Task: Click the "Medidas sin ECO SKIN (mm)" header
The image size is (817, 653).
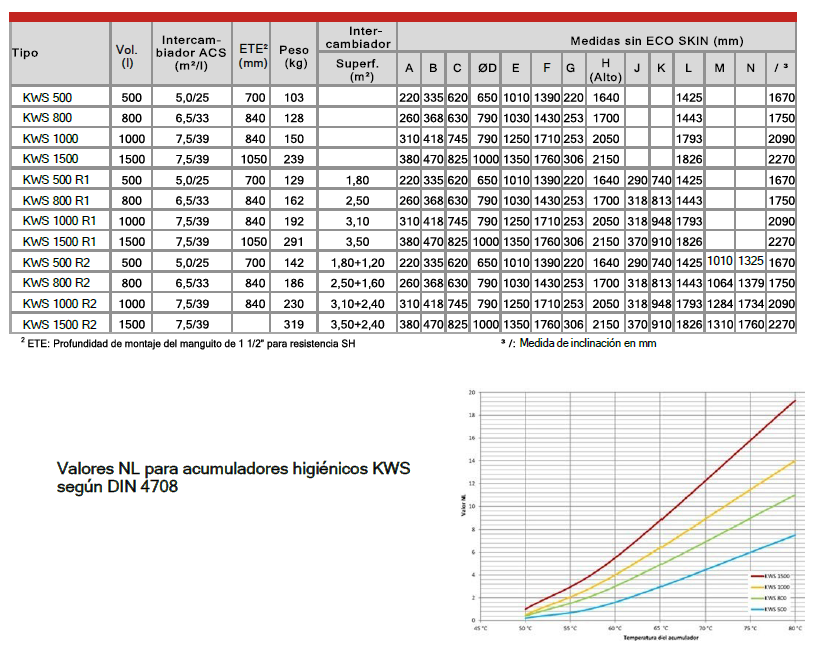Action: coord(657,41)
